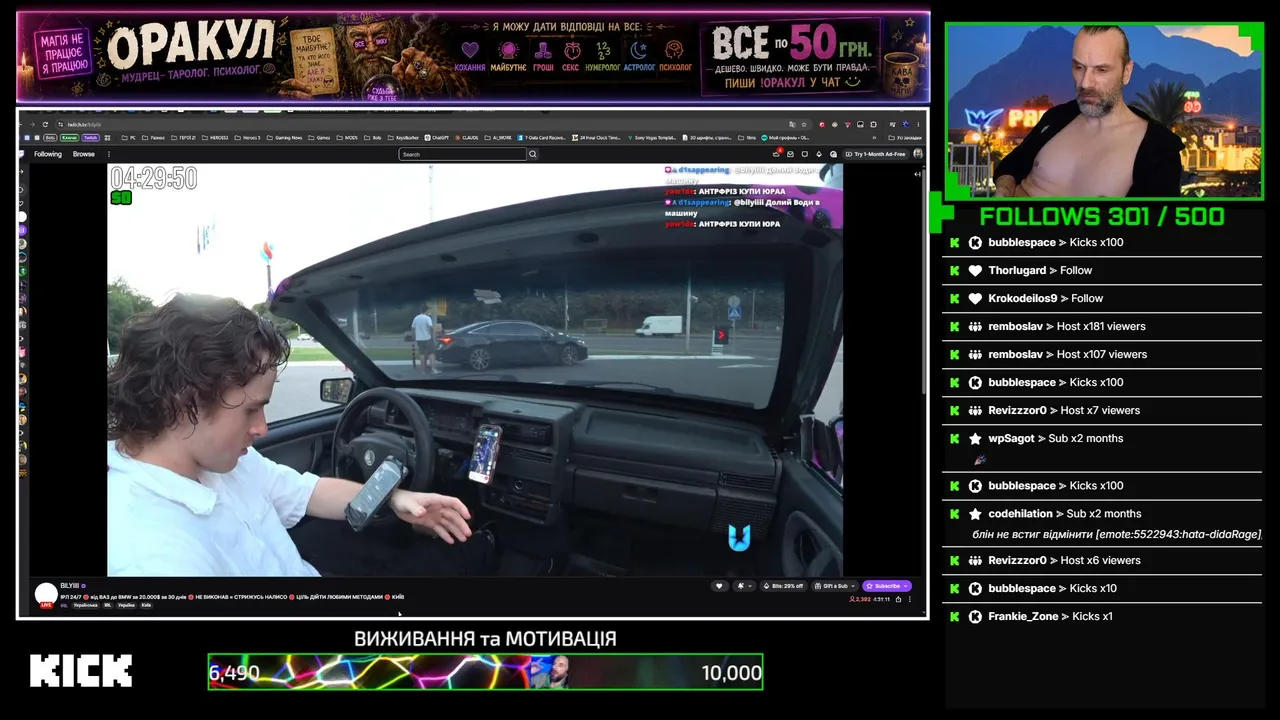1280x720 pixels.
Task: Click the Twitch search input field
Action: [x=463, y=154]
